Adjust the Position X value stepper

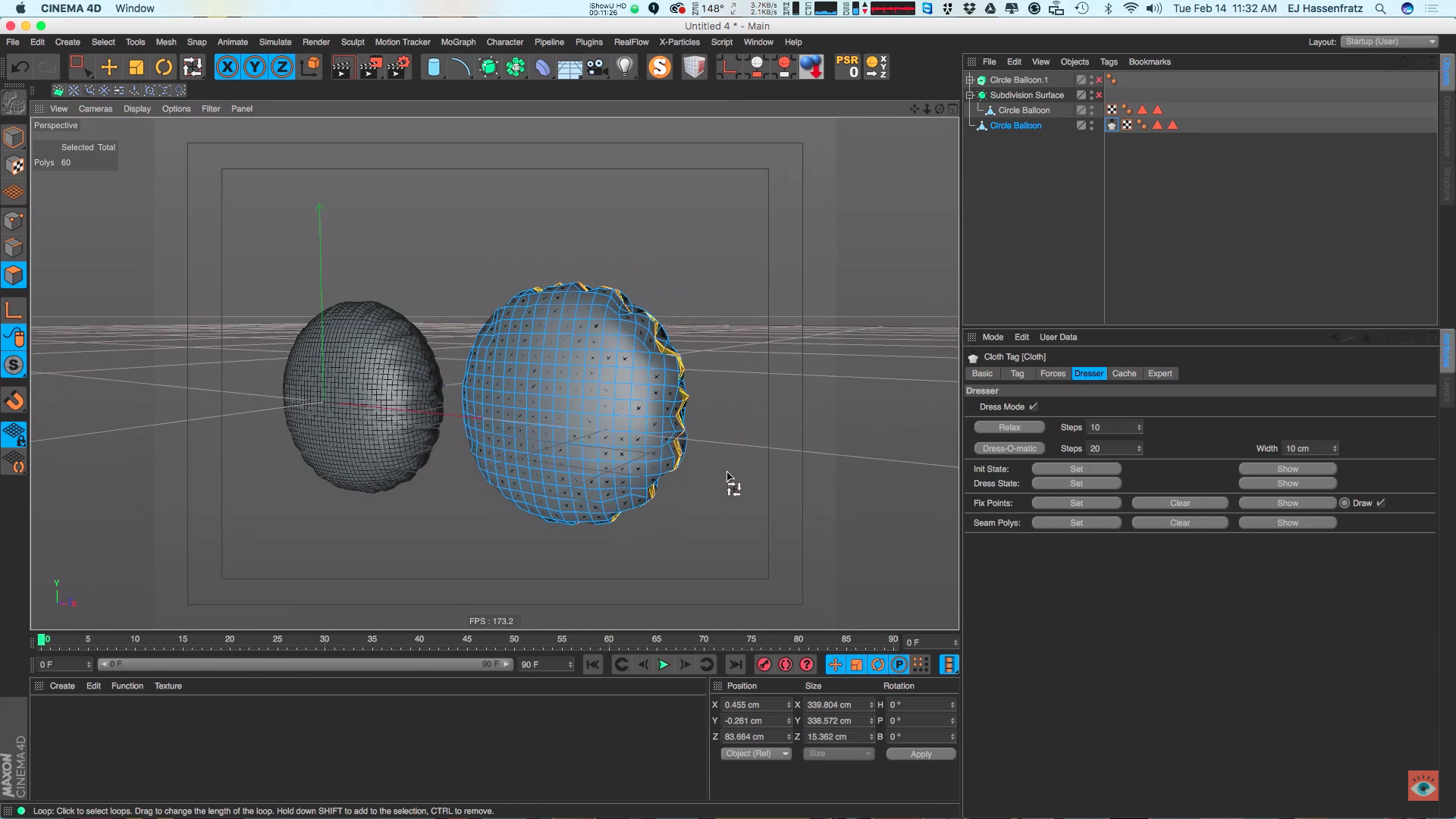[x=789, y=705]
